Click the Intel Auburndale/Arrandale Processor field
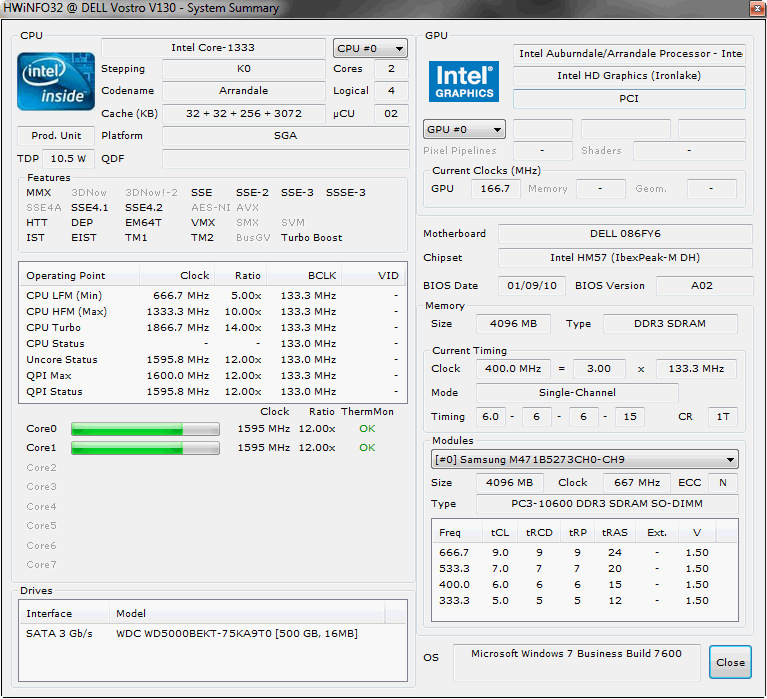 [629, 54]
